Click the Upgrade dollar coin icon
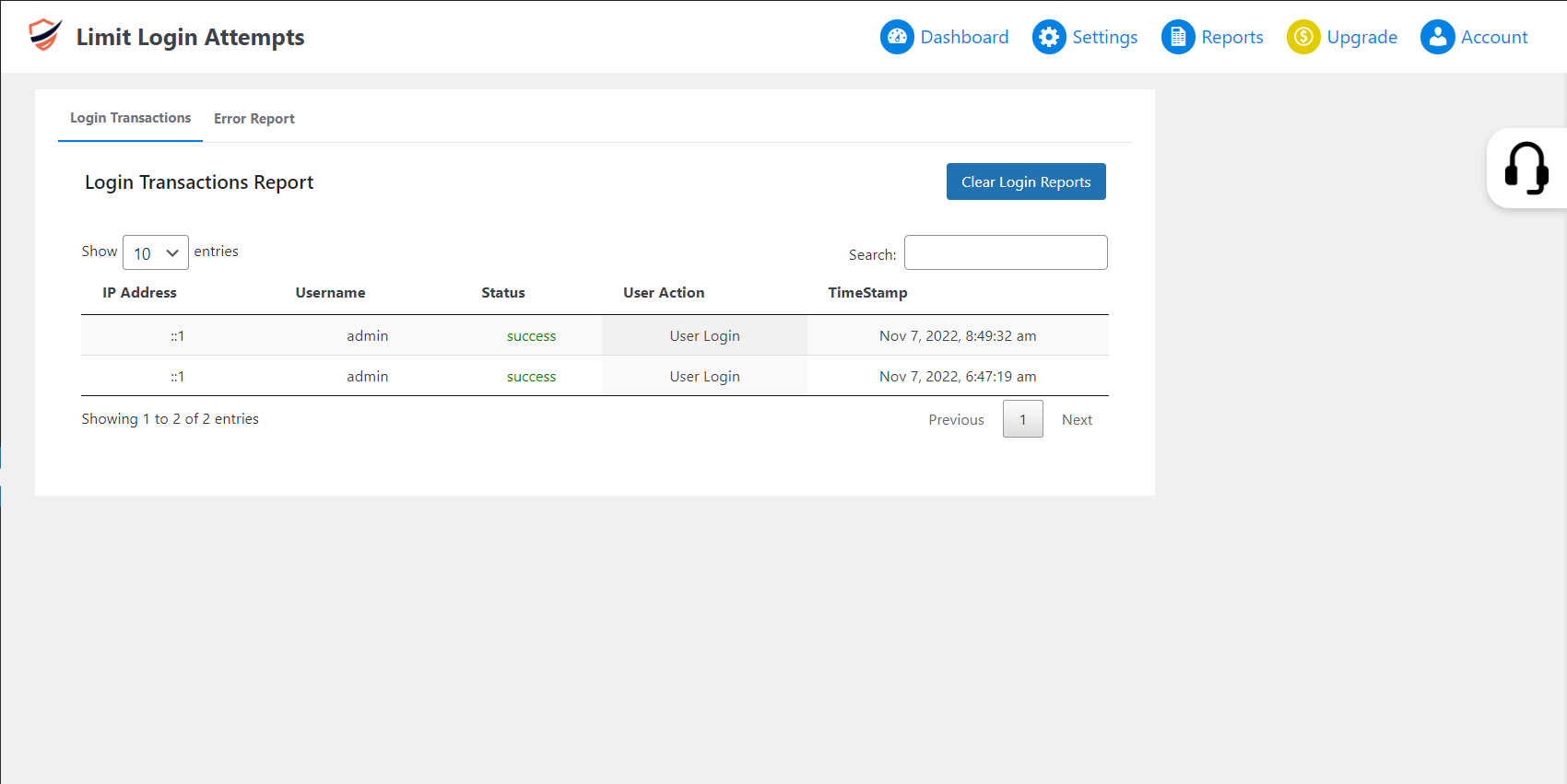Screen dimensions: 1567x784 point(1303,37)
